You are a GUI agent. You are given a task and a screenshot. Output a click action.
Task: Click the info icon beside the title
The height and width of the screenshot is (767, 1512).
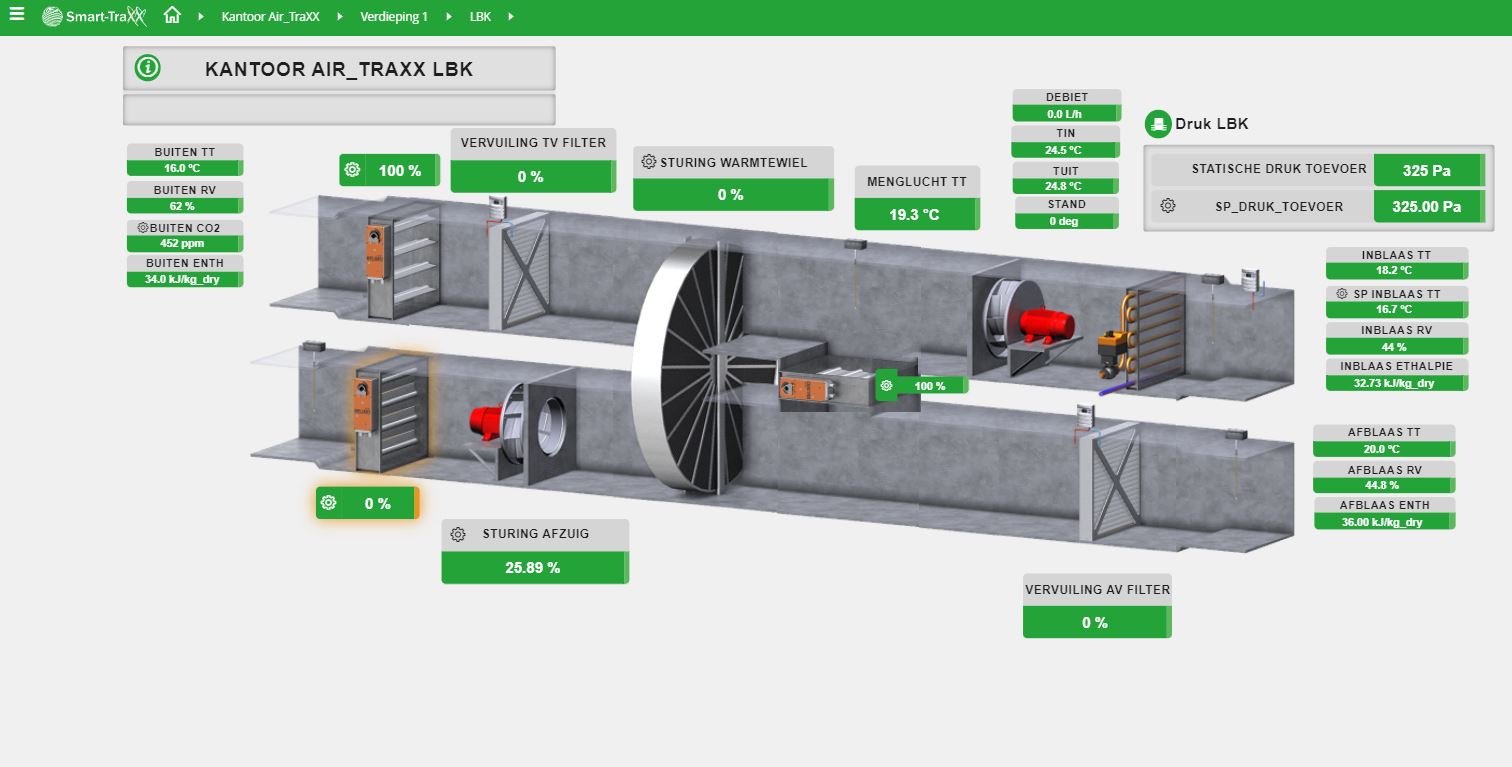pyautogui.click(x=147, y=68)
